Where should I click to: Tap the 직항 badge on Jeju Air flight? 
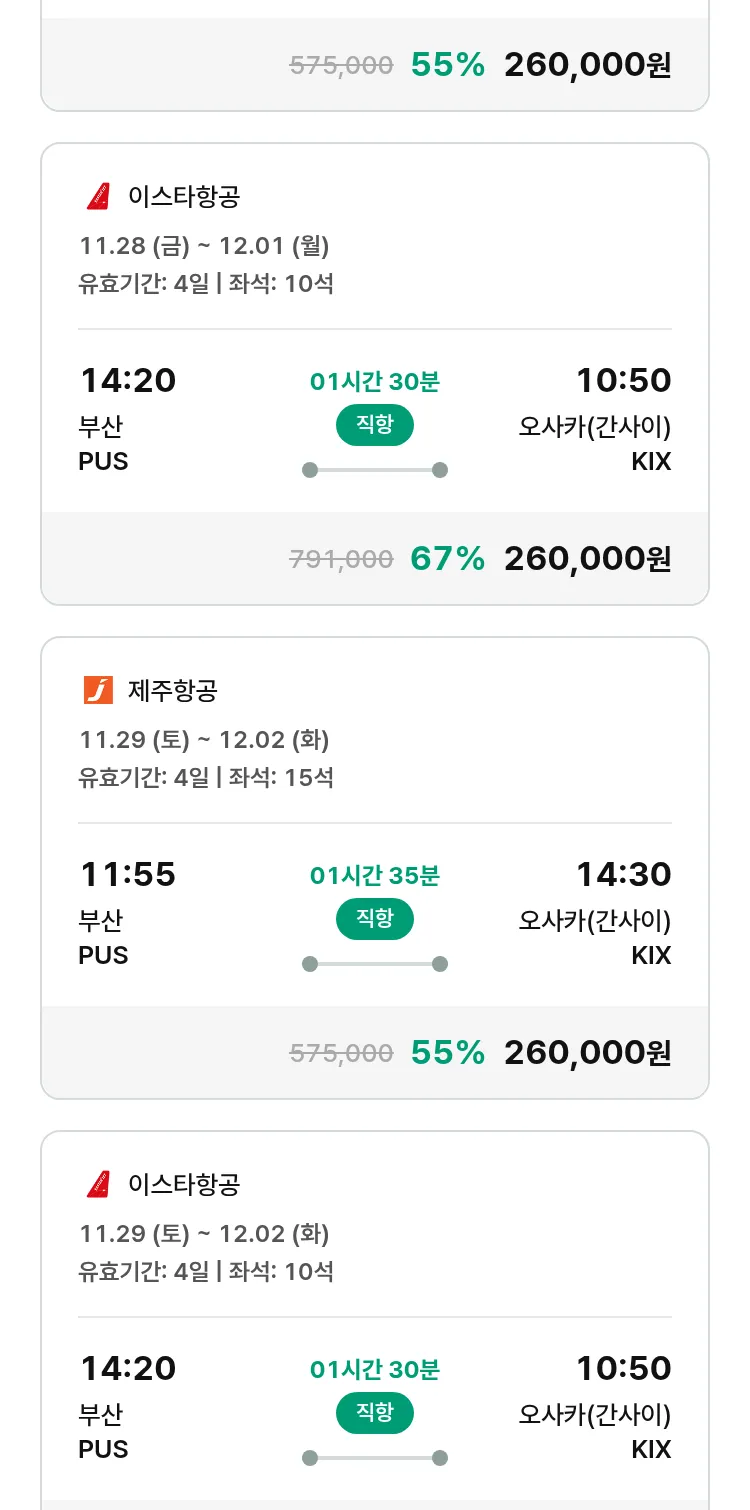coord(375,919)
